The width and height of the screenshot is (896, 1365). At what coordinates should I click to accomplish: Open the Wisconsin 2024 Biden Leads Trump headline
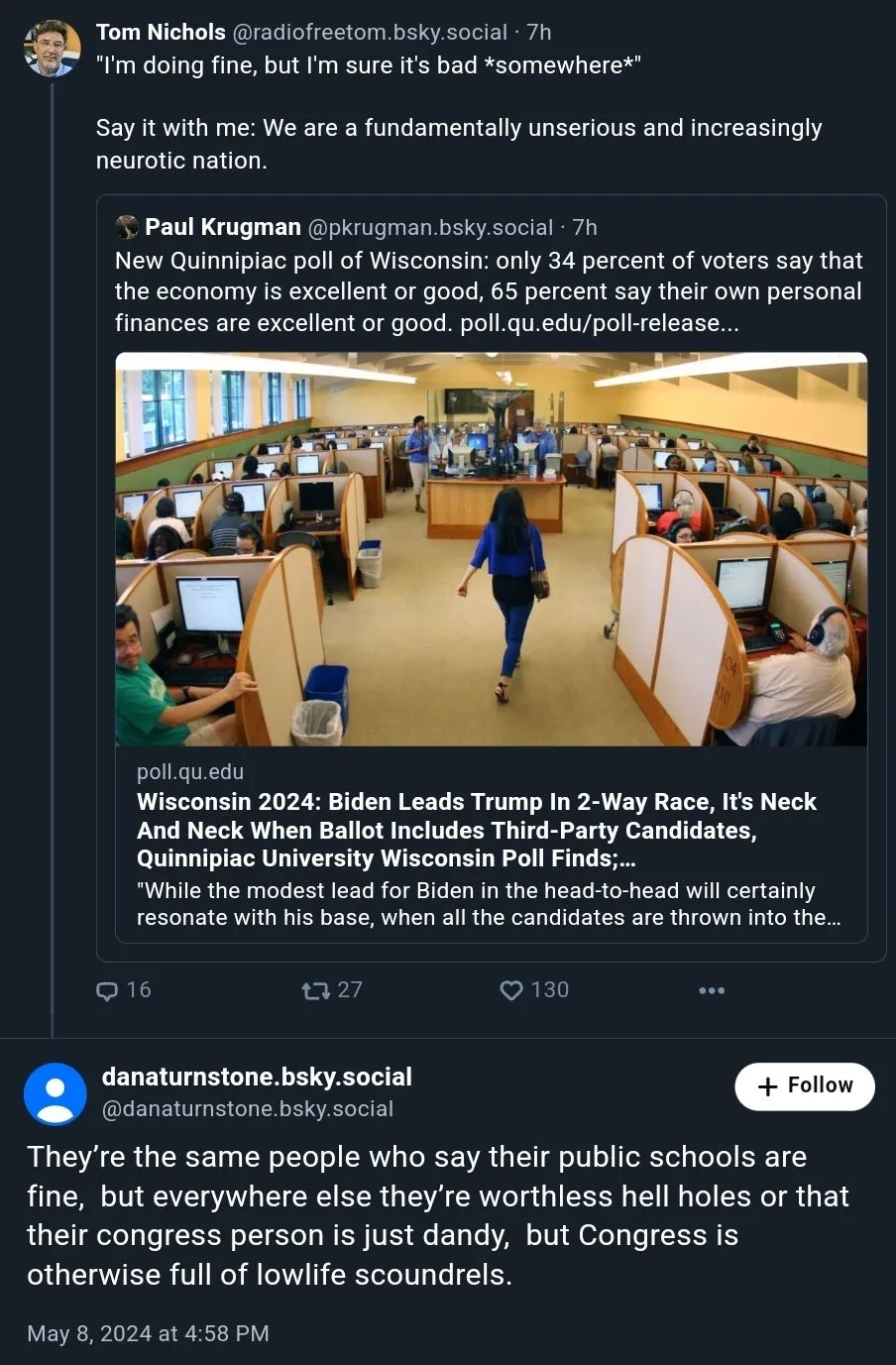(x=476, y=830)
